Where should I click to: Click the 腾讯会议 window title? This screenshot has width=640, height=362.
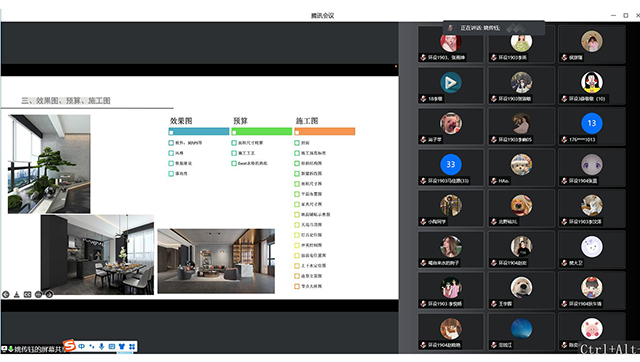[322, 16]
